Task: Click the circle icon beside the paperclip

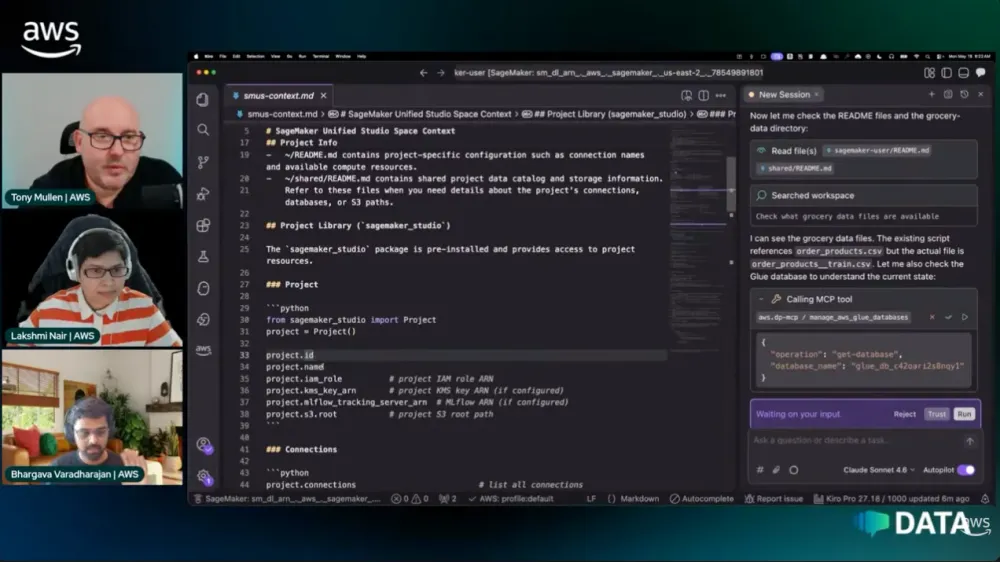Action: tap(793, 470)
